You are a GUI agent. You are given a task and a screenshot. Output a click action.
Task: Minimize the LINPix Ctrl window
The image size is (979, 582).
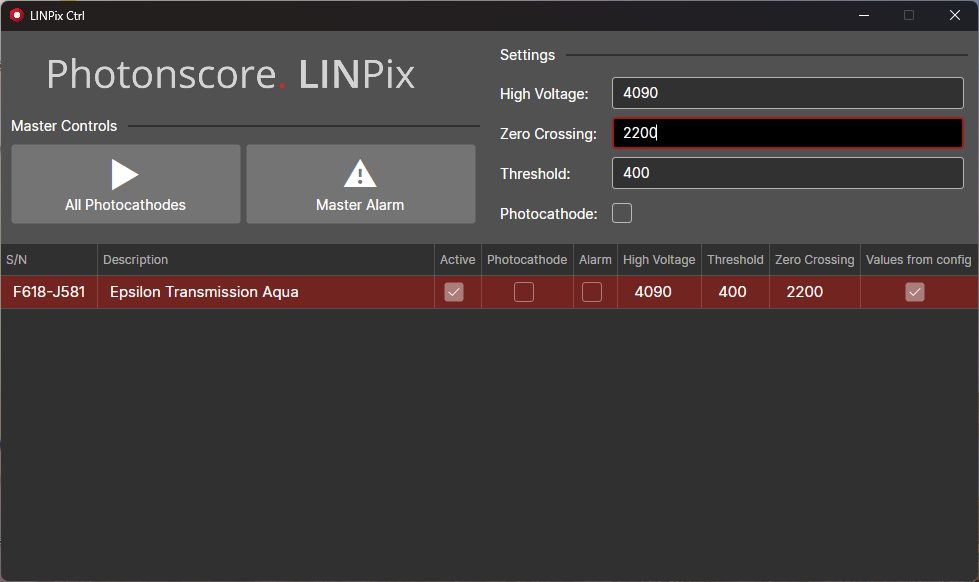click(864, 15)
